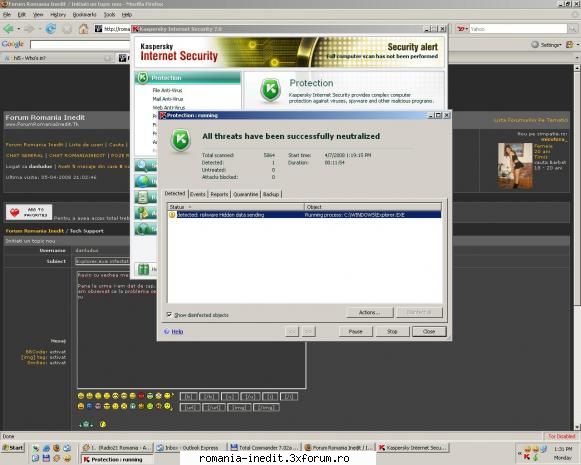This screenshot has width=581, height=465.
Task: Reload page with Firefox refresh icon
Action: (51, 29)
